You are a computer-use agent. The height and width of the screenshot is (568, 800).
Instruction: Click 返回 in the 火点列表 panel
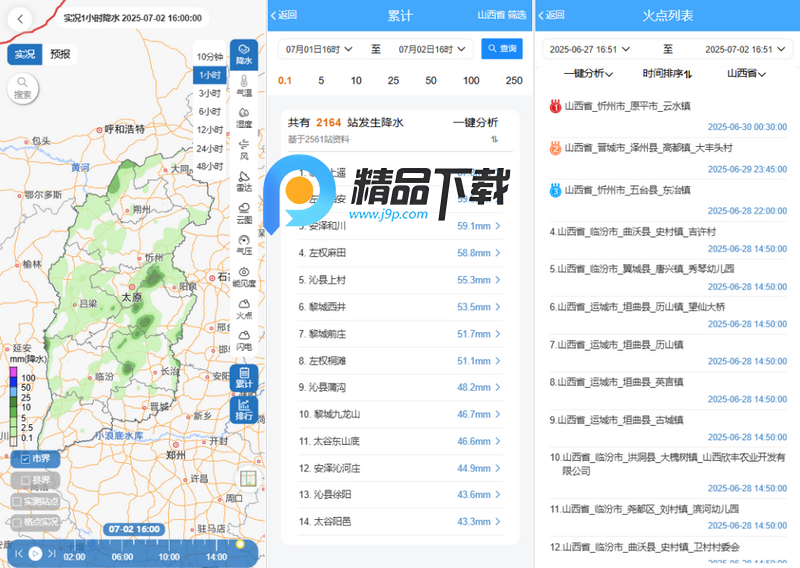click(x=552, y=15)
